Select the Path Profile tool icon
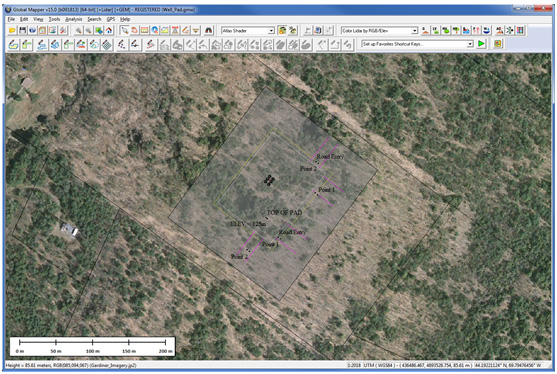557x374 pixels. pos(165,31)
